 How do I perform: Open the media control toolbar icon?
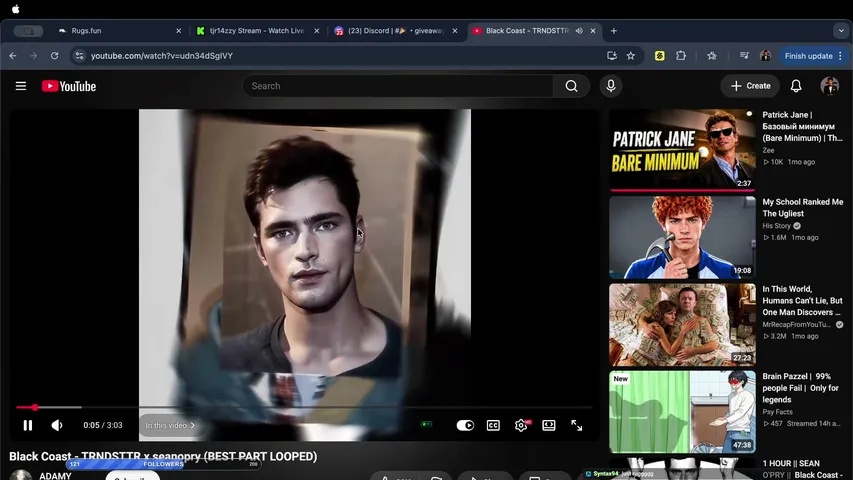click(744, 56)
